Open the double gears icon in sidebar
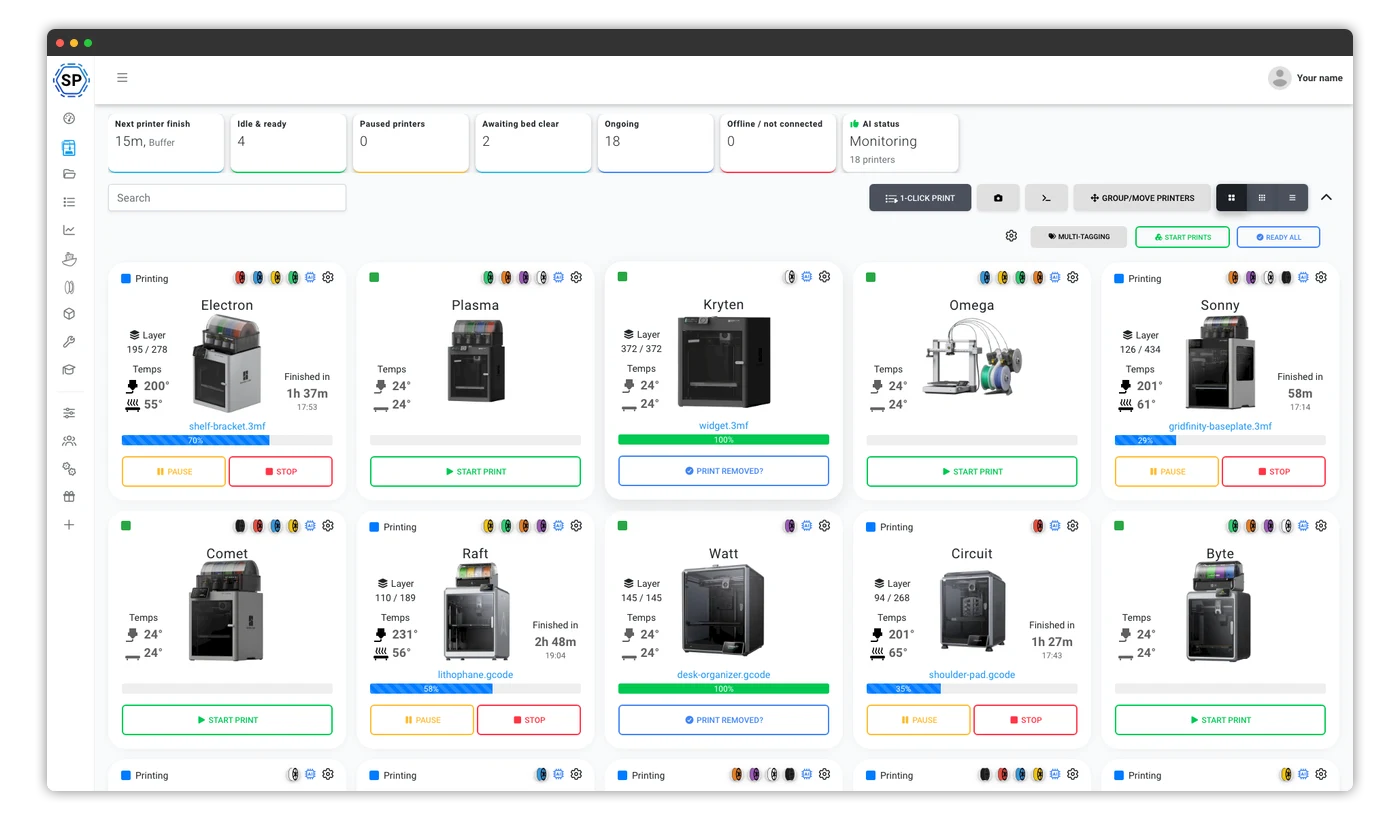This screenshot has width=1400, height=819. click(69, 469)
